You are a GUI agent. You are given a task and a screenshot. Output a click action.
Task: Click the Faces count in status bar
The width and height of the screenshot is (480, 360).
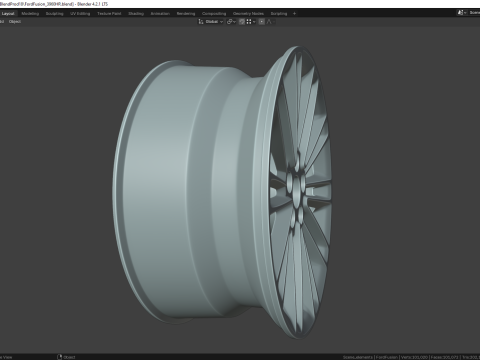click(x=446, y=357)
